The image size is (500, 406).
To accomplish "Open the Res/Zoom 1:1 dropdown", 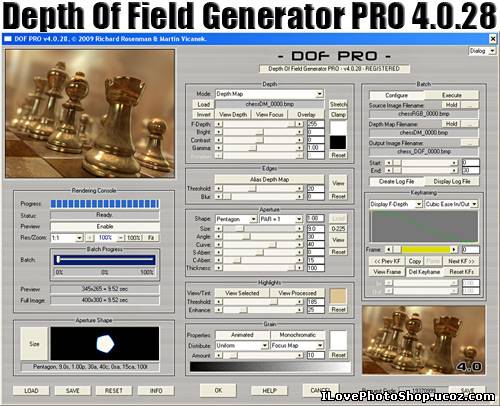I will pyautogui.click(x=67, y=238).
